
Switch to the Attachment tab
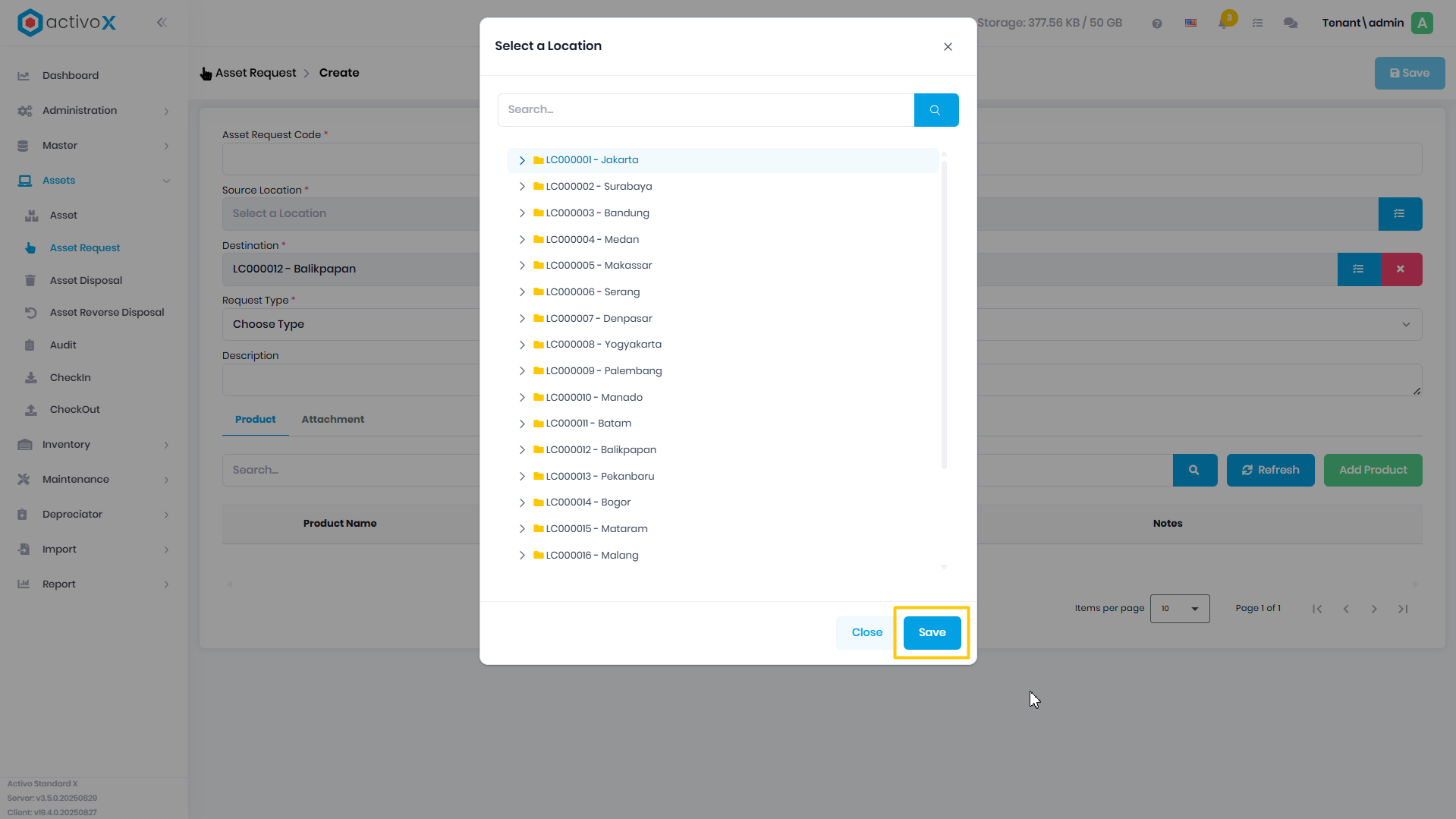[332, 420]
